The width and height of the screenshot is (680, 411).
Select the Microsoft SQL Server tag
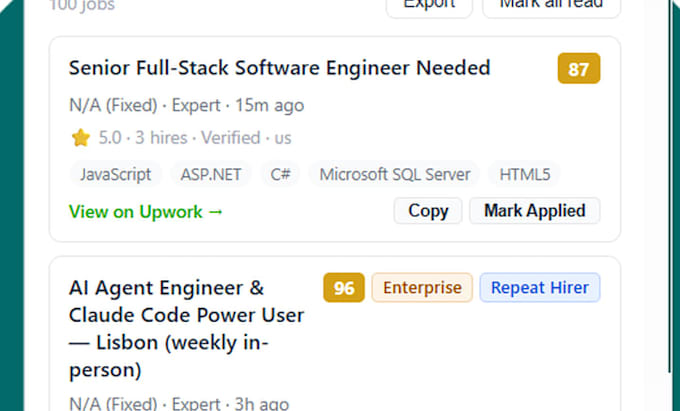tap(395, 174)
